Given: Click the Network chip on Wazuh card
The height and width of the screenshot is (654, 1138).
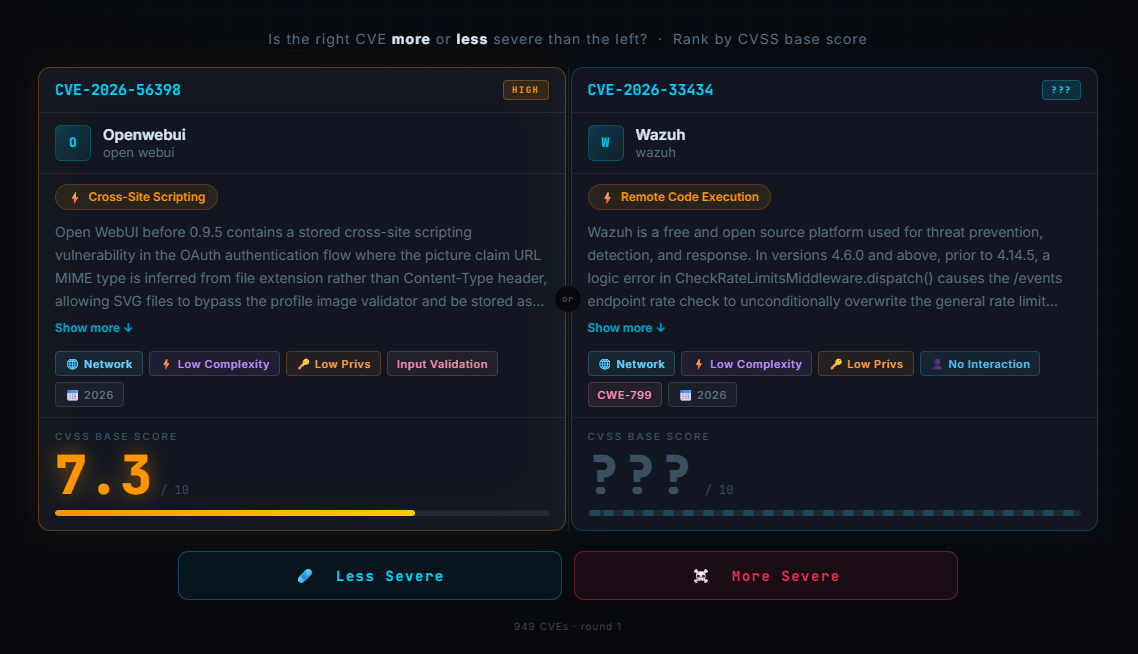Looking at the screenshot, I should pos(631,364).
